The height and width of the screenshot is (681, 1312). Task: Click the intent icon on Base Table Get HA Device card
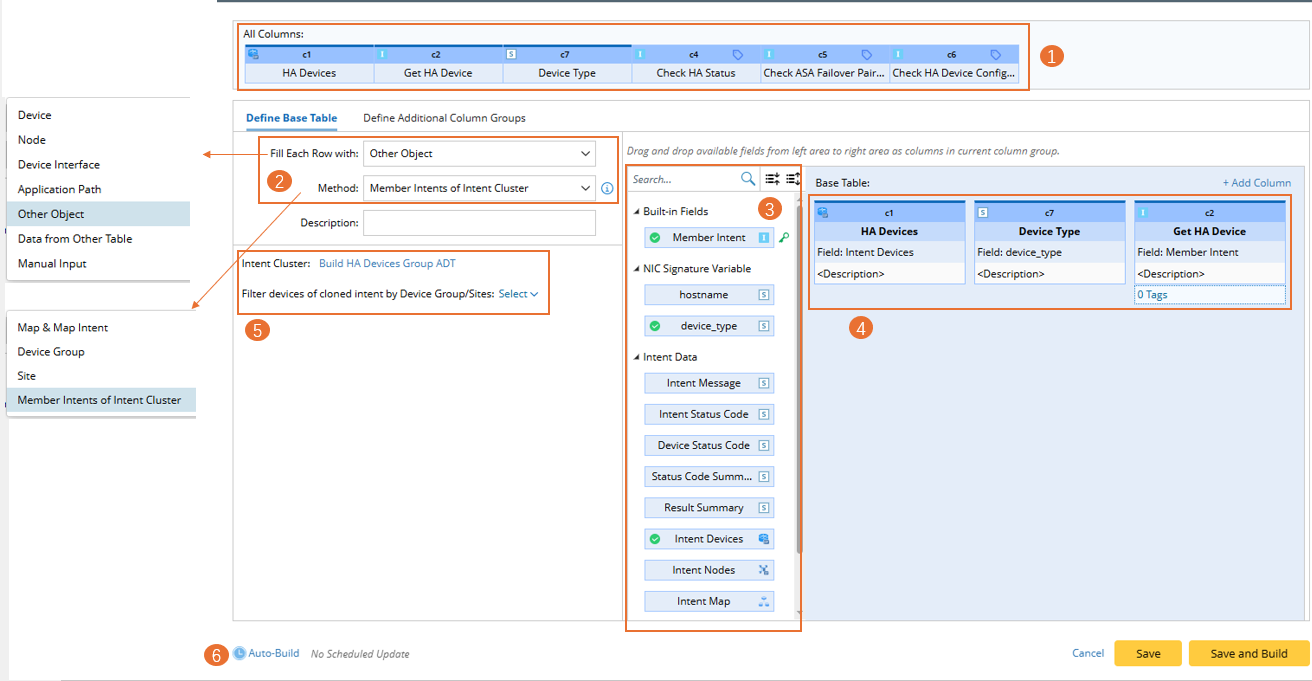(x=1142, y=212)
